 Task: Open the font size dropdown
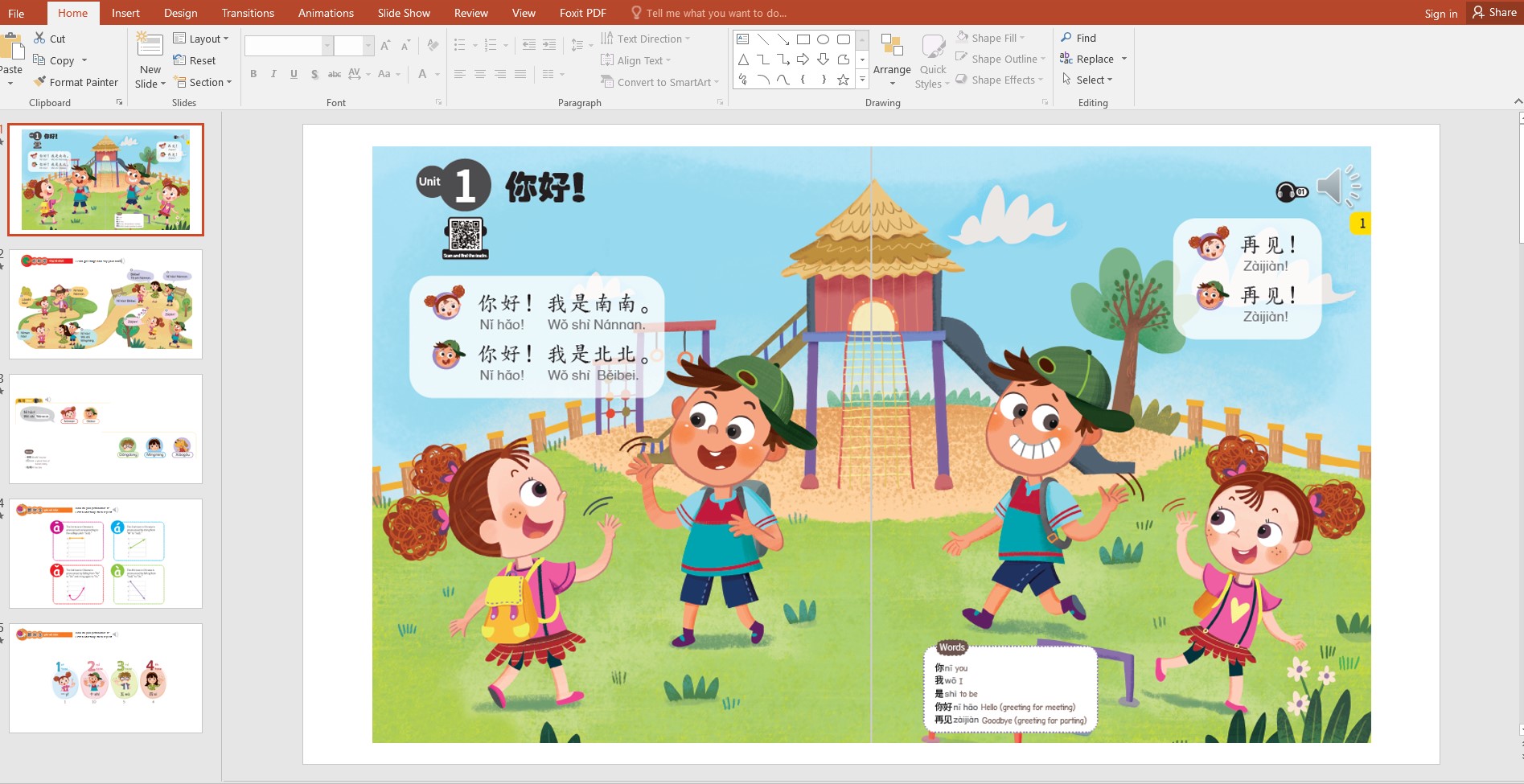point(368,45)
